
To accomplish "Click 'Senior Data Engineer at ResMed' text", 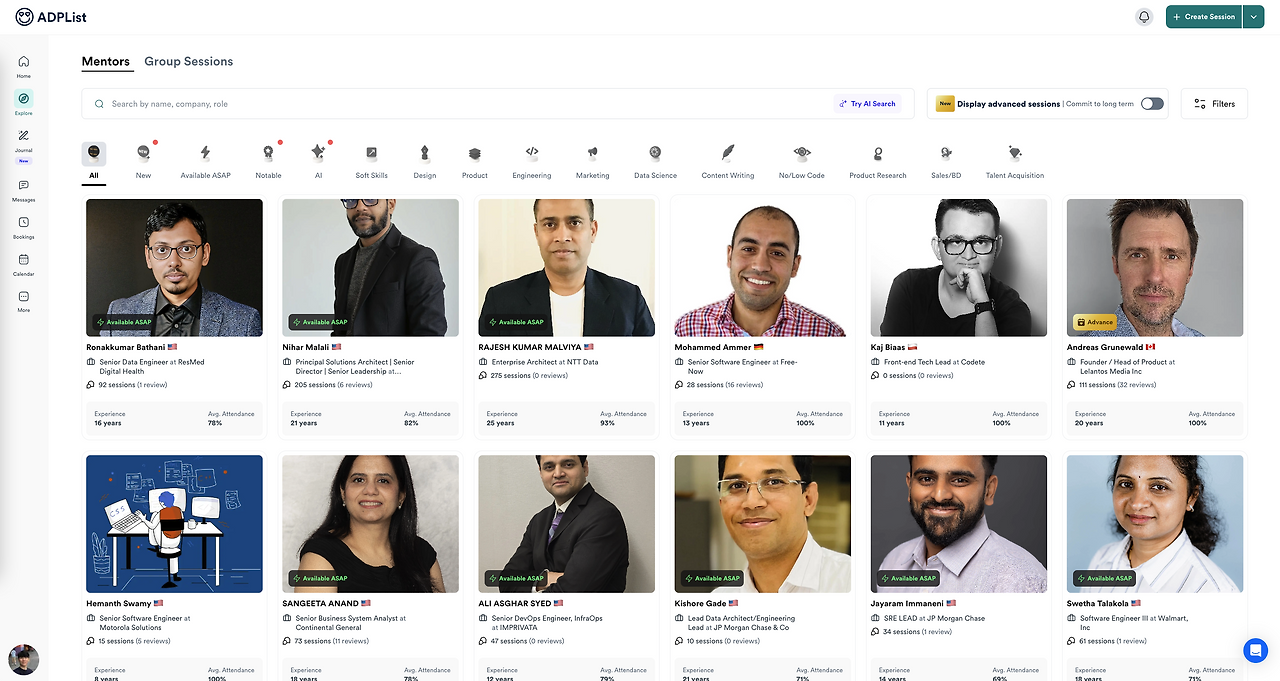I will click(151, 362).
